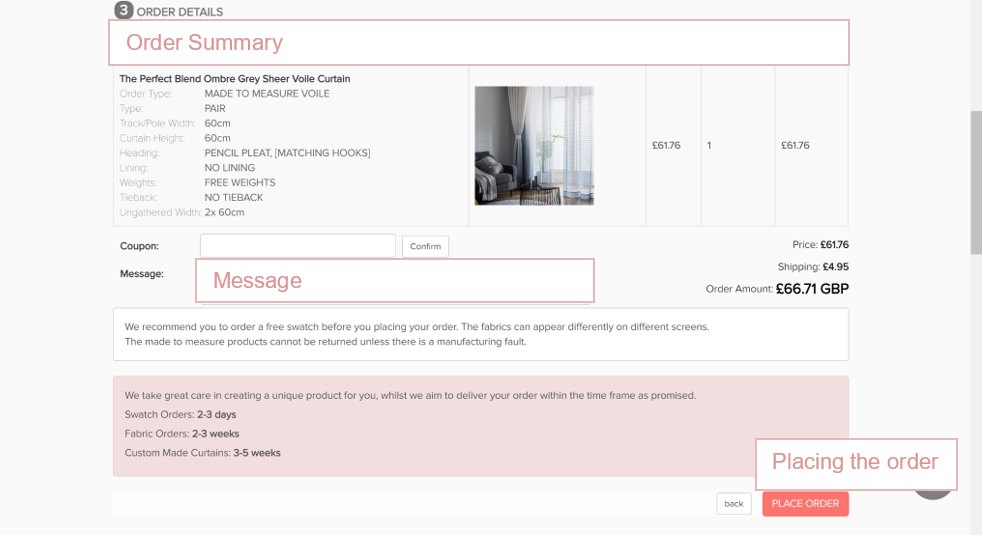The height and width of the screenshot is (537, 983).
Task: Apply coupon with the Confirm button
Action: (425, 247)
